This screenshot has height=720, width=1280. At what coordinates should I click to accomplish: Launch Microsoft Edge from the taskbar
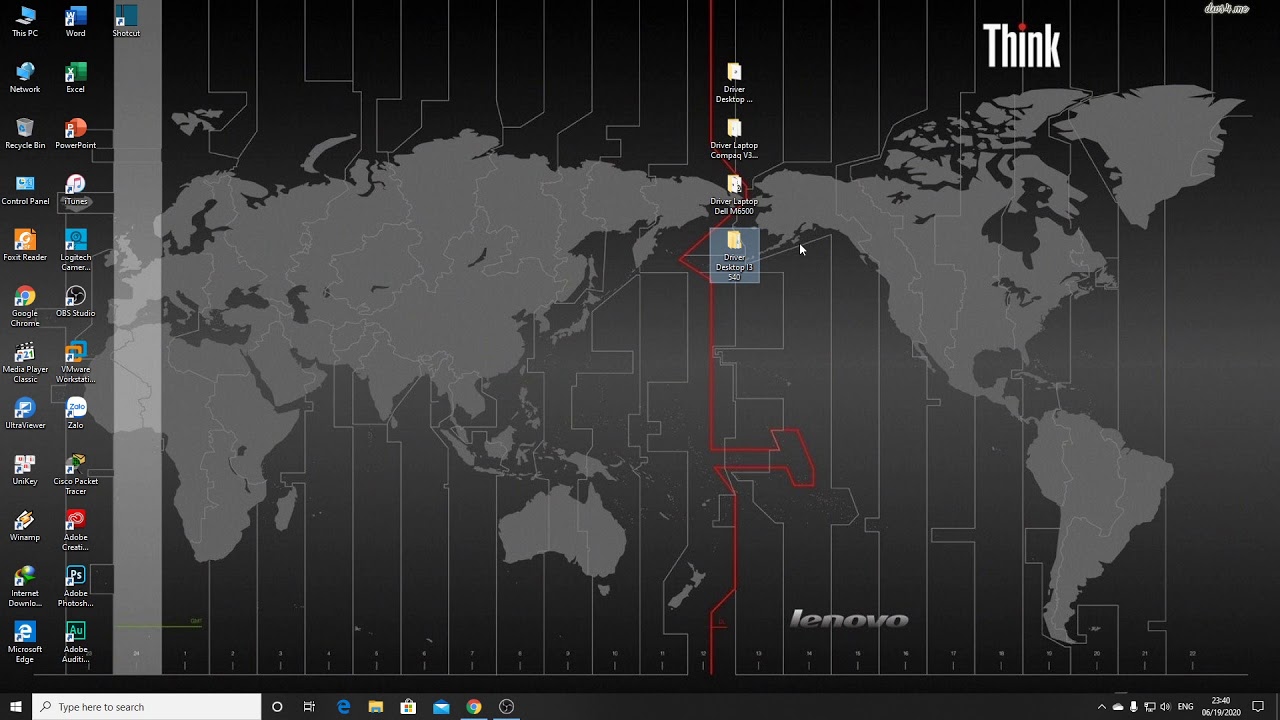tap(343, 707)
